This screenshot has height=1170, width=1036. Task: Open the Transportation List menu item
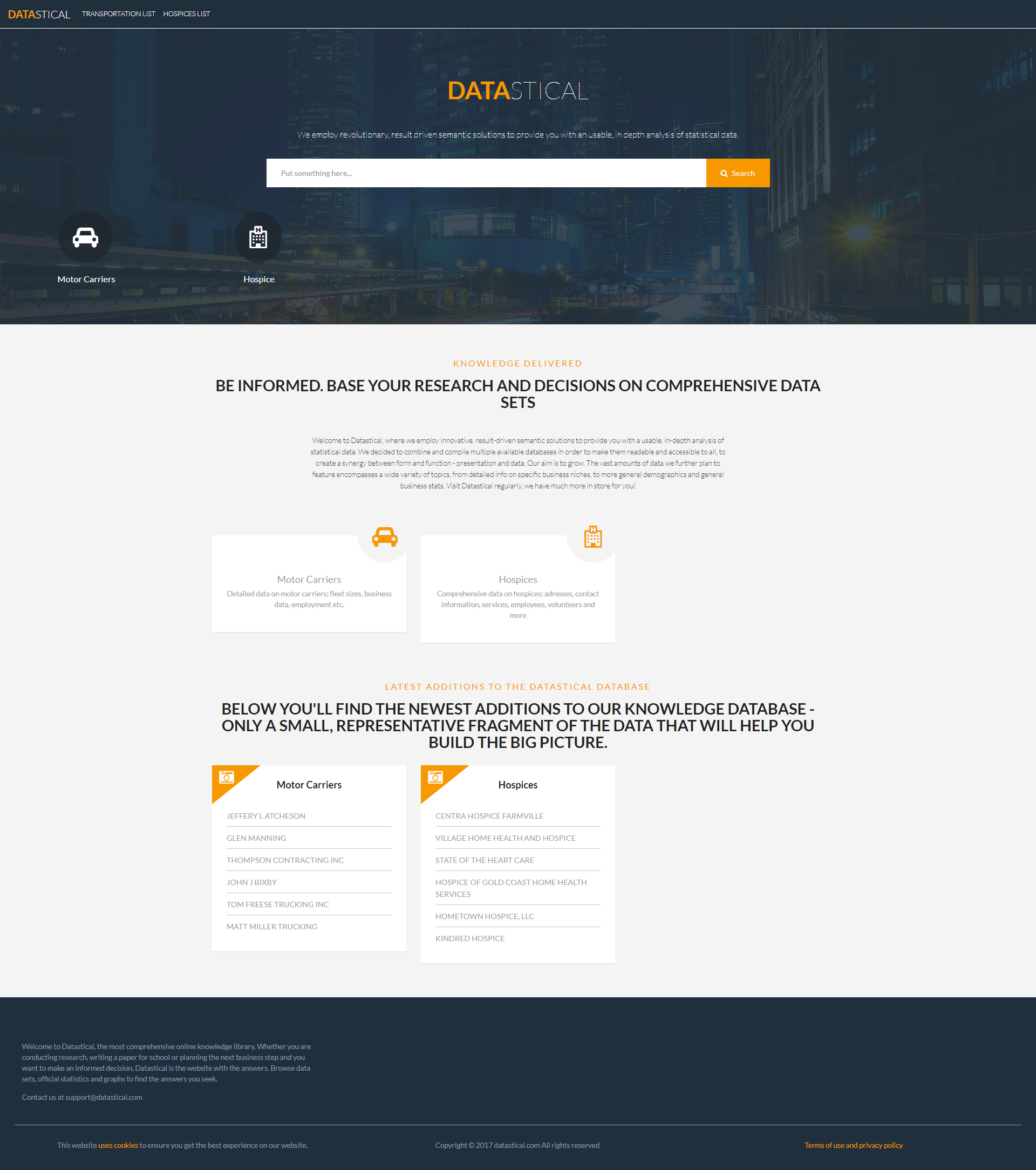coord(119,13)
